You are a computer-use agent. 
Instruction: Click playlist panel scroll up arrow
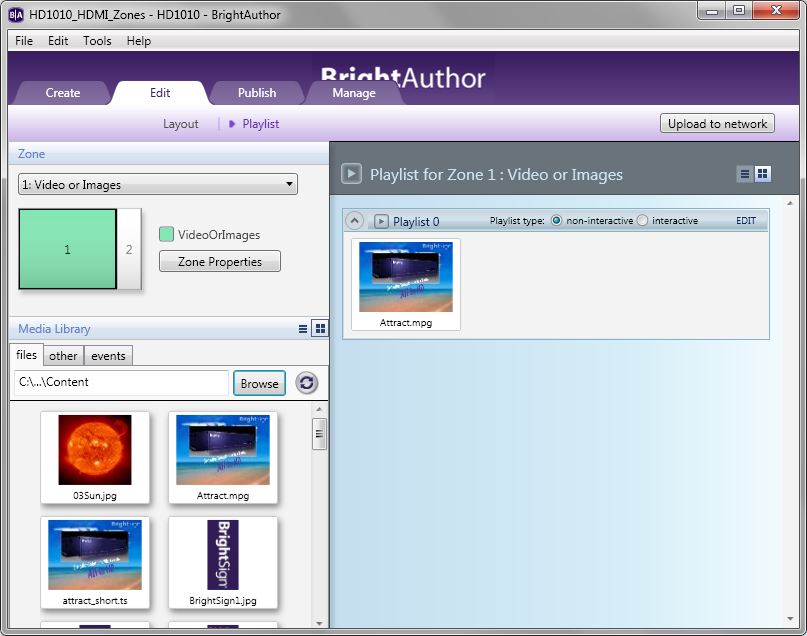point(790,203)
